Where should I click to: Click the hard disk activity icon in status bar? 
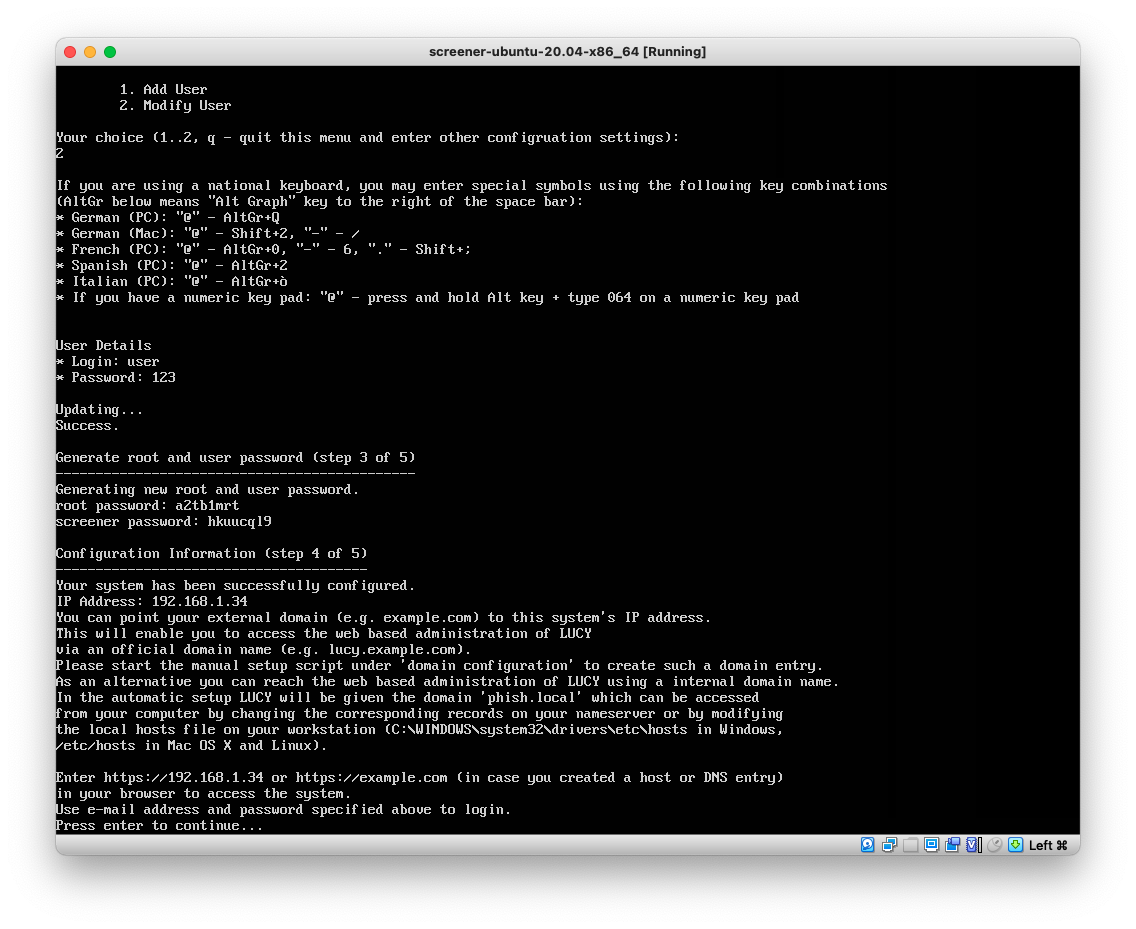[x=867, y=845]
